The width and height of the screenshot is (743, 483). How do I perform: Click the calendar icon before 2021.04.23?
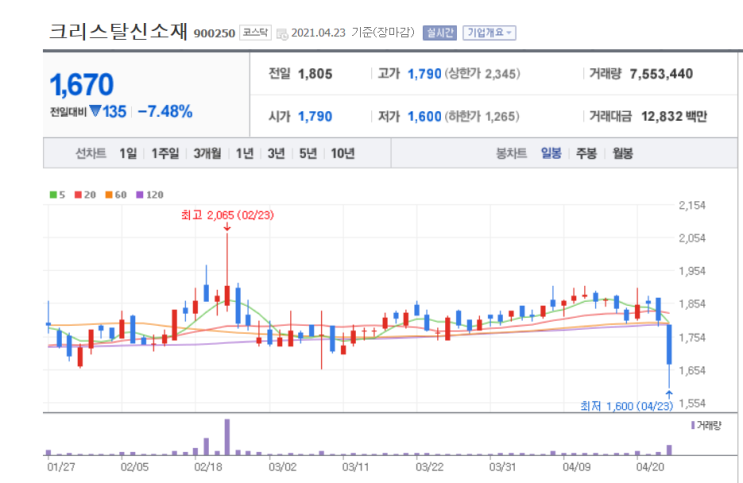[x=282, y=34]
